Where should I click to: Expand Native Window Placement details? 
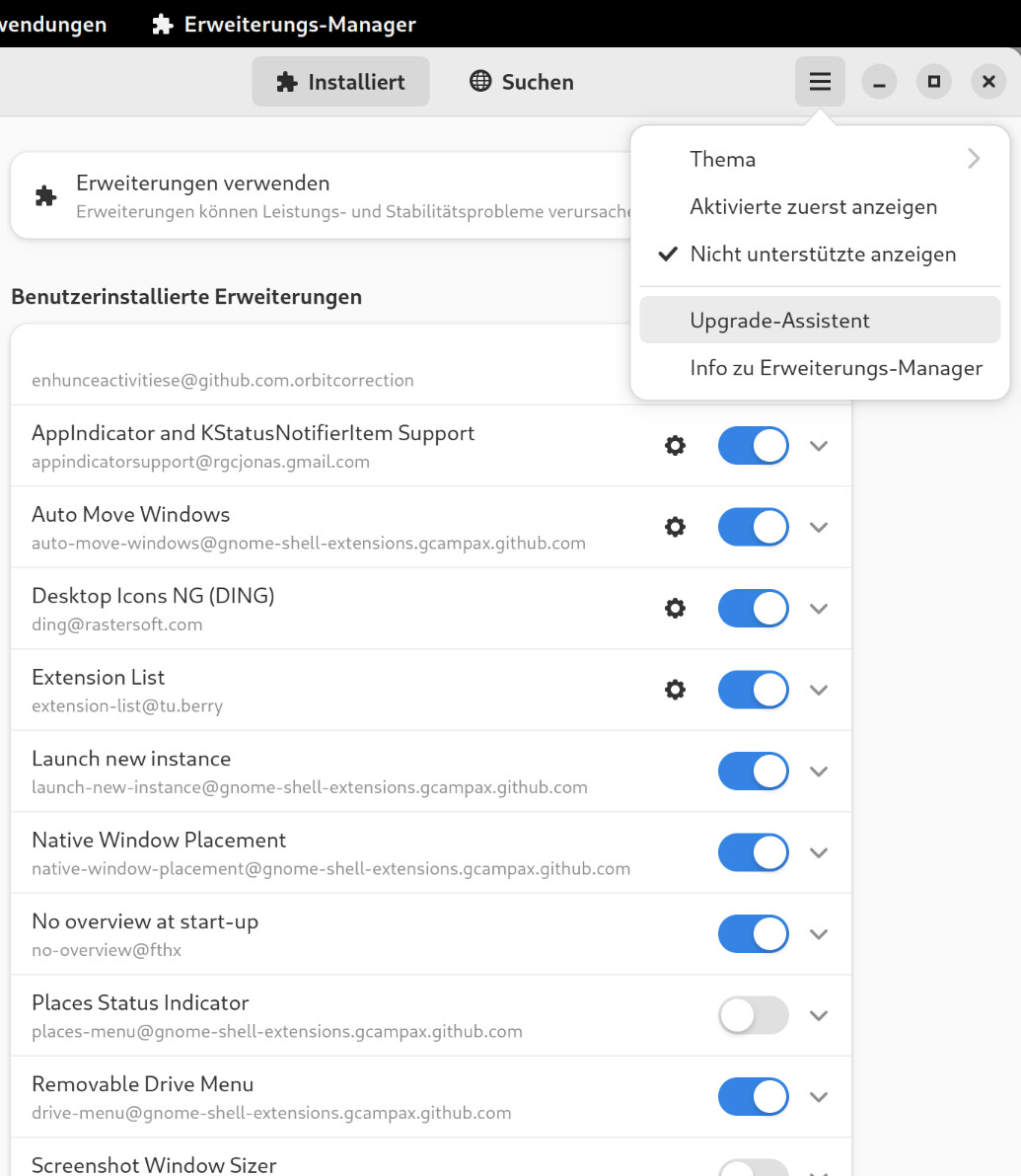click(819, 852)
